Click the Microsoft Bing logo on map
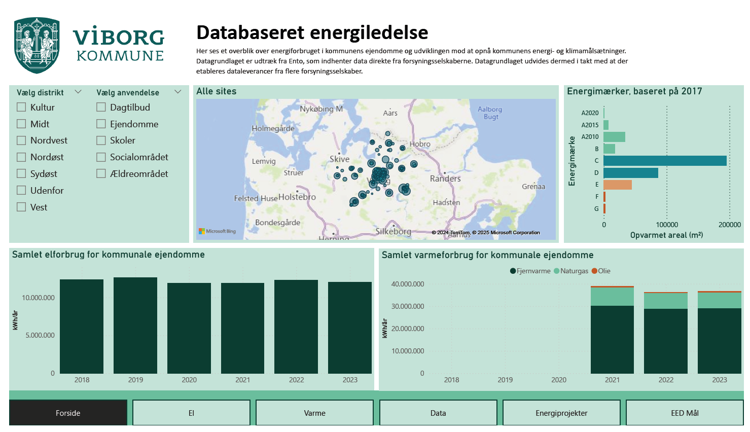This screenshot has height=432, width=750. (217, 231)
